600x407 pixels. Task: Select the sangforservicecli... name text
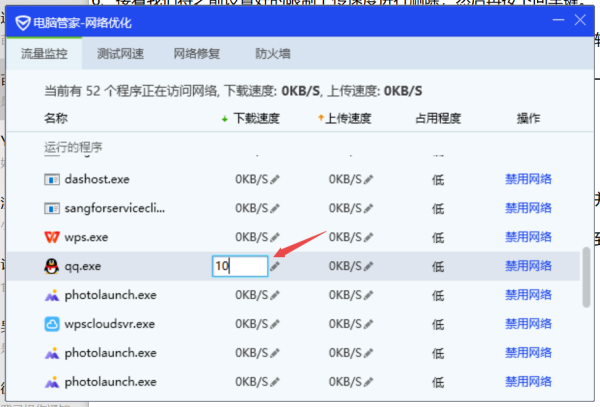click(x=115, y=208)
